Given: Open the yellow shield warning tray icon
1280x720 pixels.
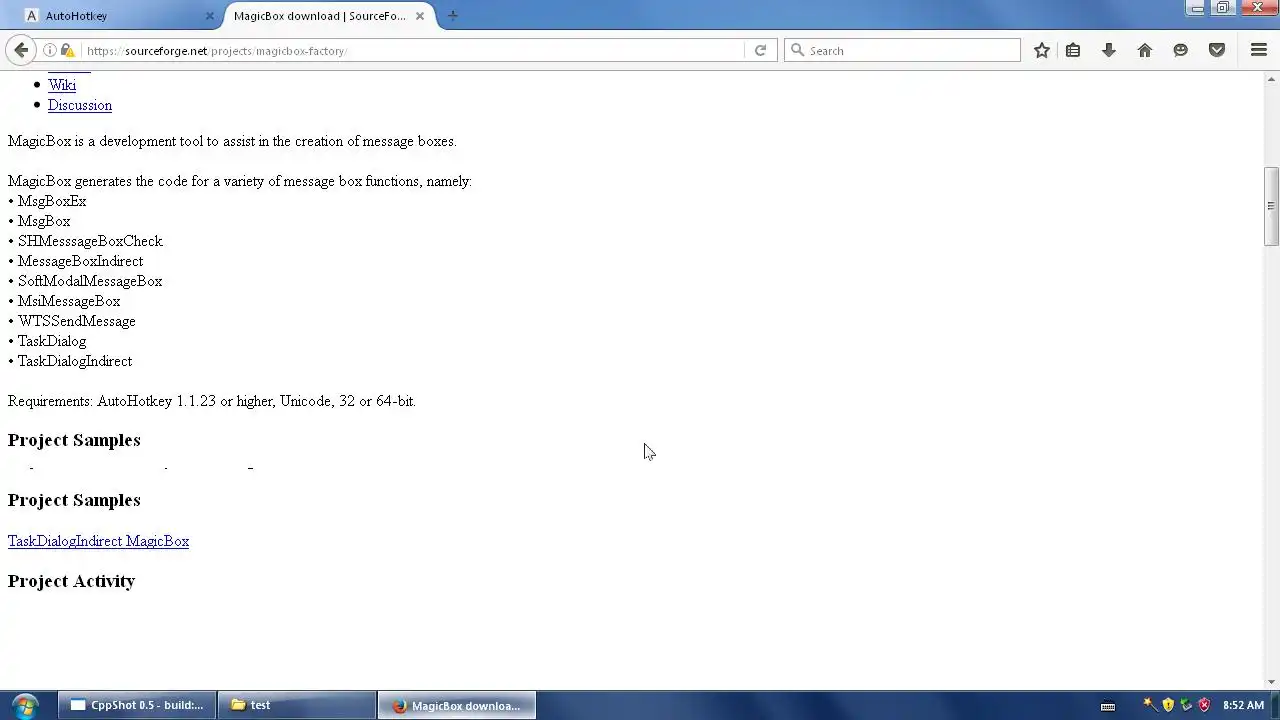Looking at the screenshot, I should [1168, 705].
